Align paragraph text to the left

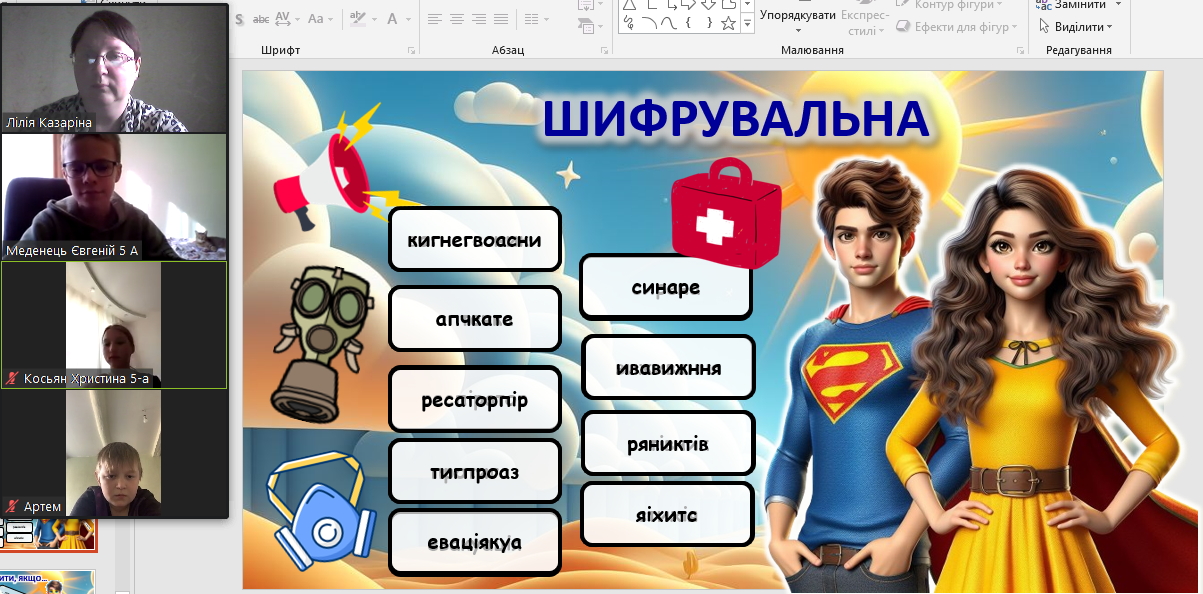point(434,18)
